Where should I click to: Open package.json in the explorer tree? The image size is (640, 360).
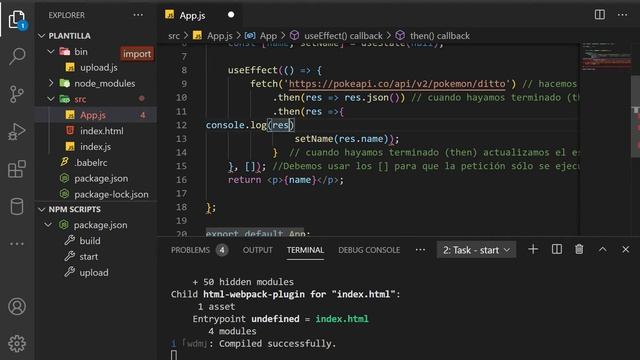click(101, 178)
